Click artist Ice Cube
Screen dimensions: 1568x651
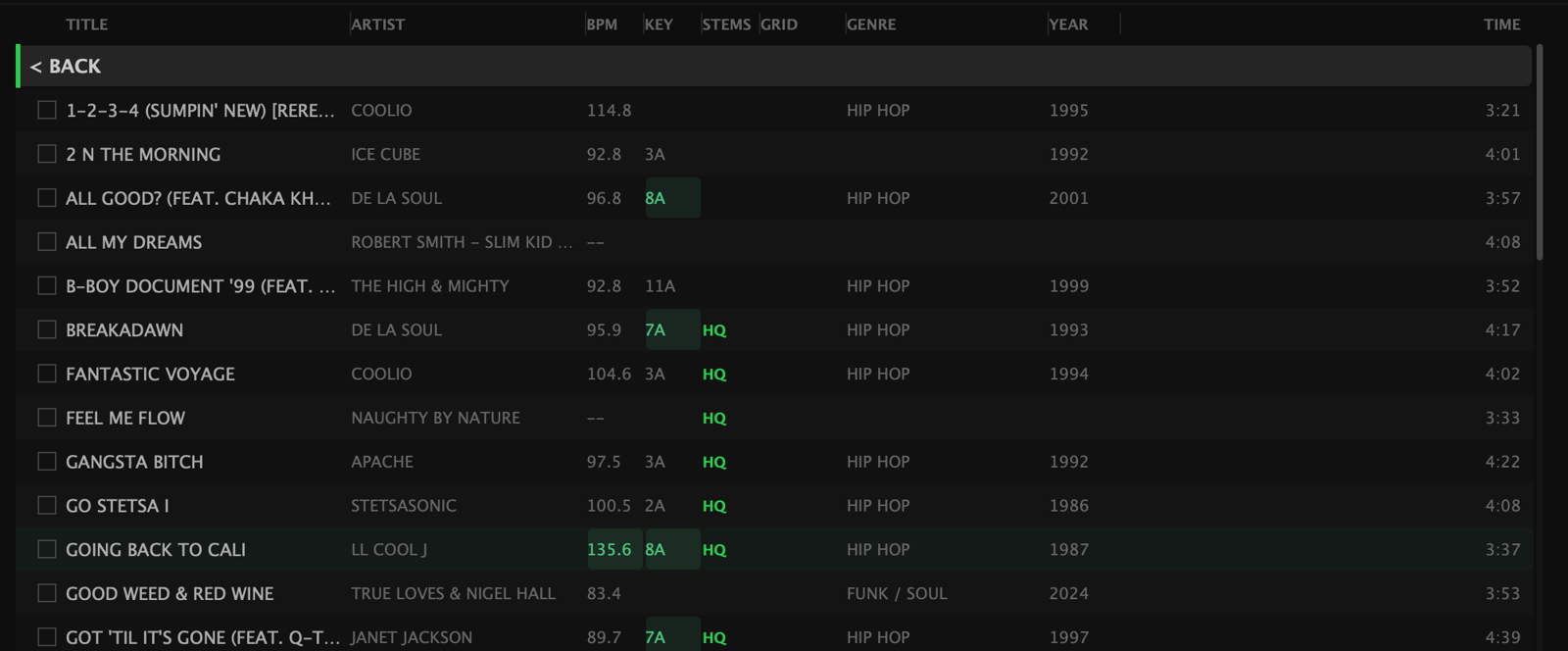tap(386, 154)
